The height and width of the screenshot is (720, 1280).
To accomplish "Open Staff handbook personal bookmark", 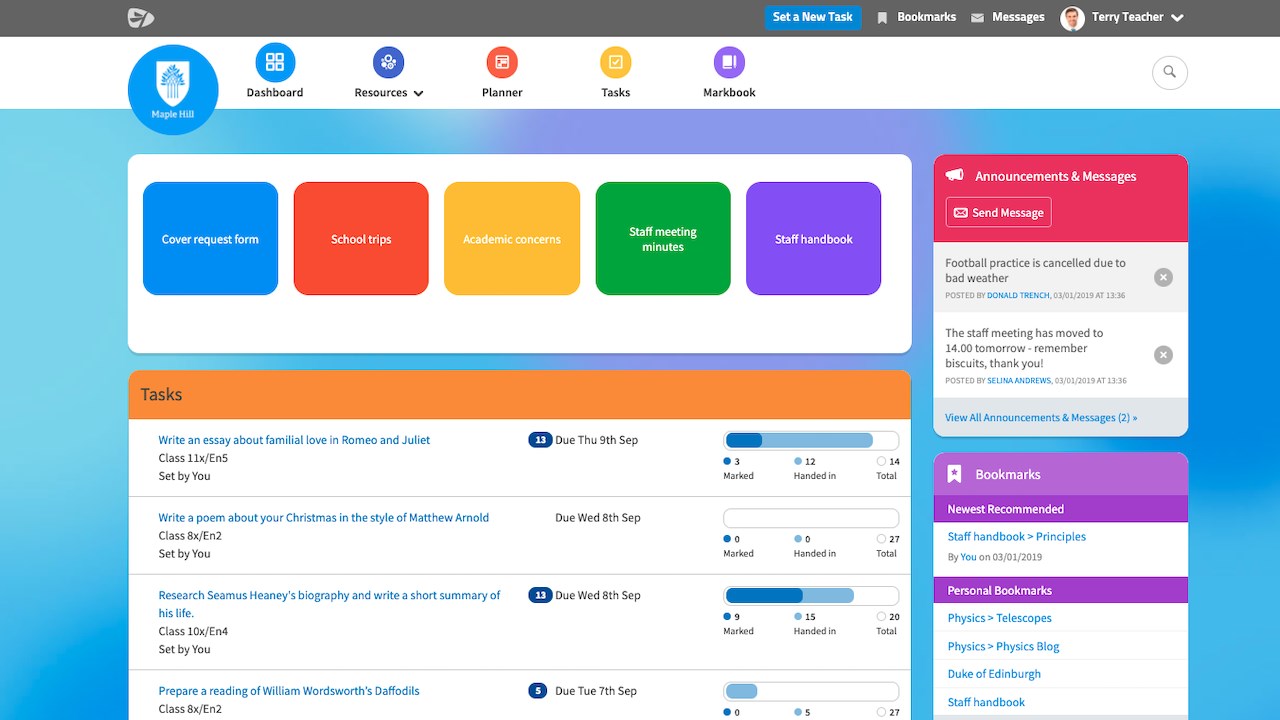I will 986,702.
